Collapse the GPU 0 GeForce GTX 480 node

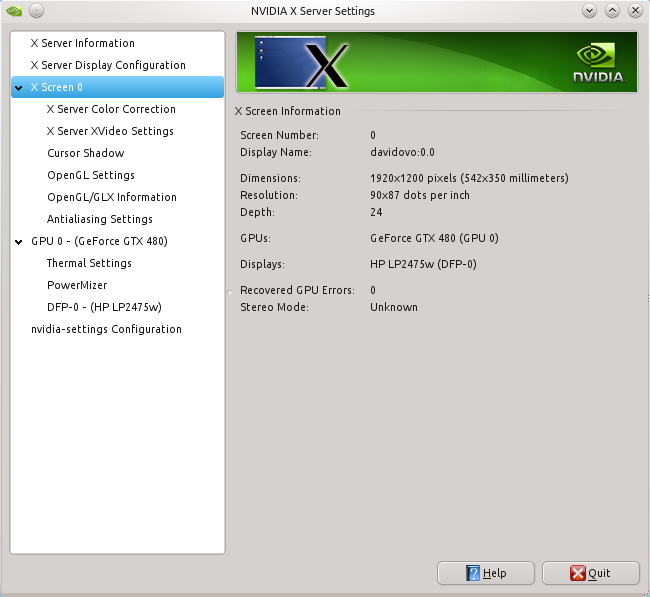pos(19,242)
